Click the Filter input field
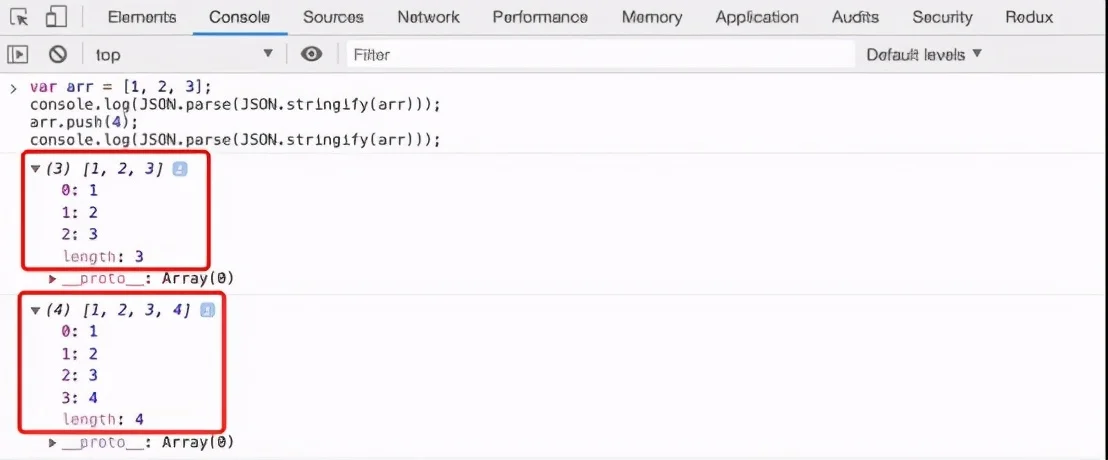This screenshot has height=460, width=1108. [x=600, y=54]
